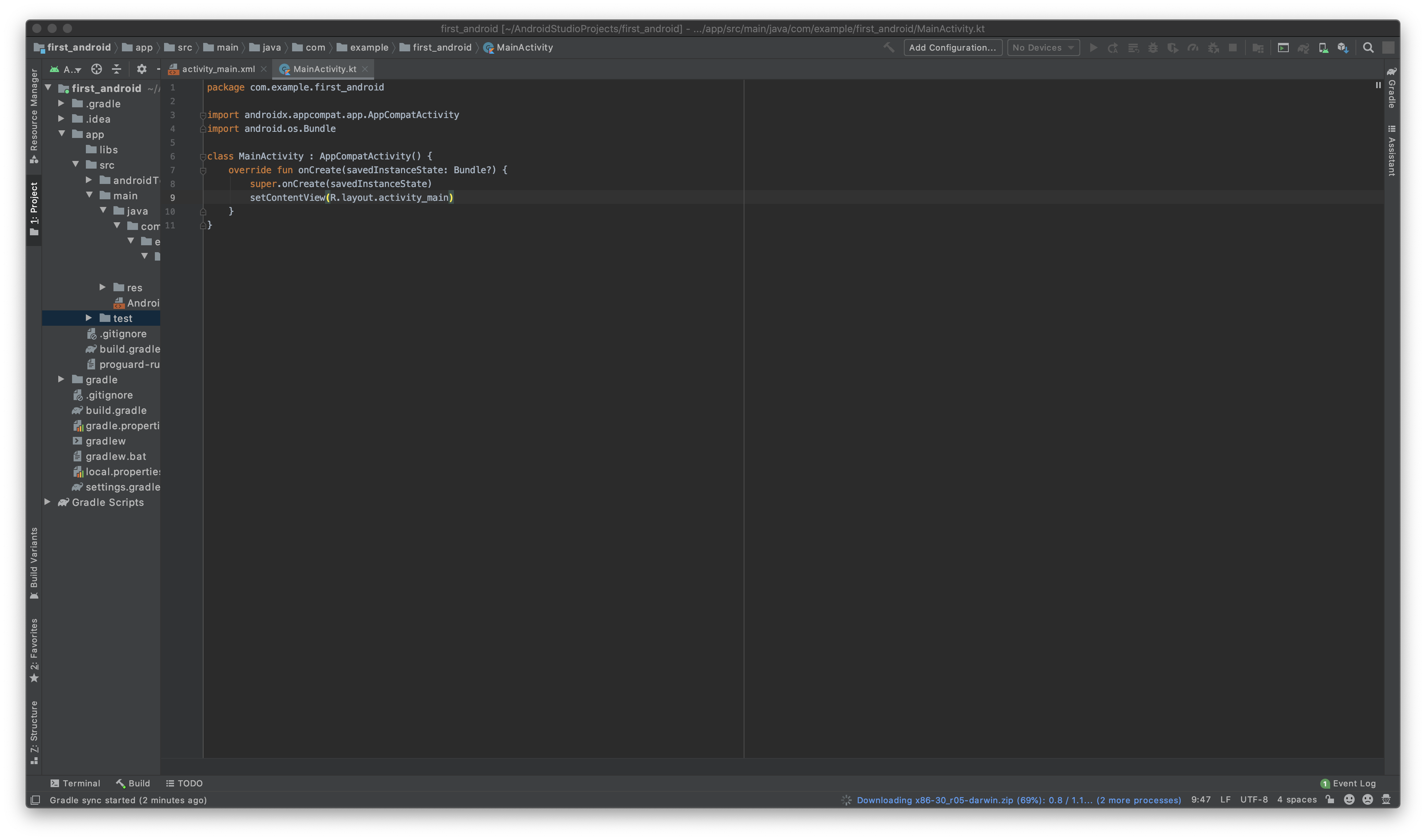The image size is (1426, 840).
Task: Expand the res folder in project tree
Action: pyautogui.click(x=102, y=287)
